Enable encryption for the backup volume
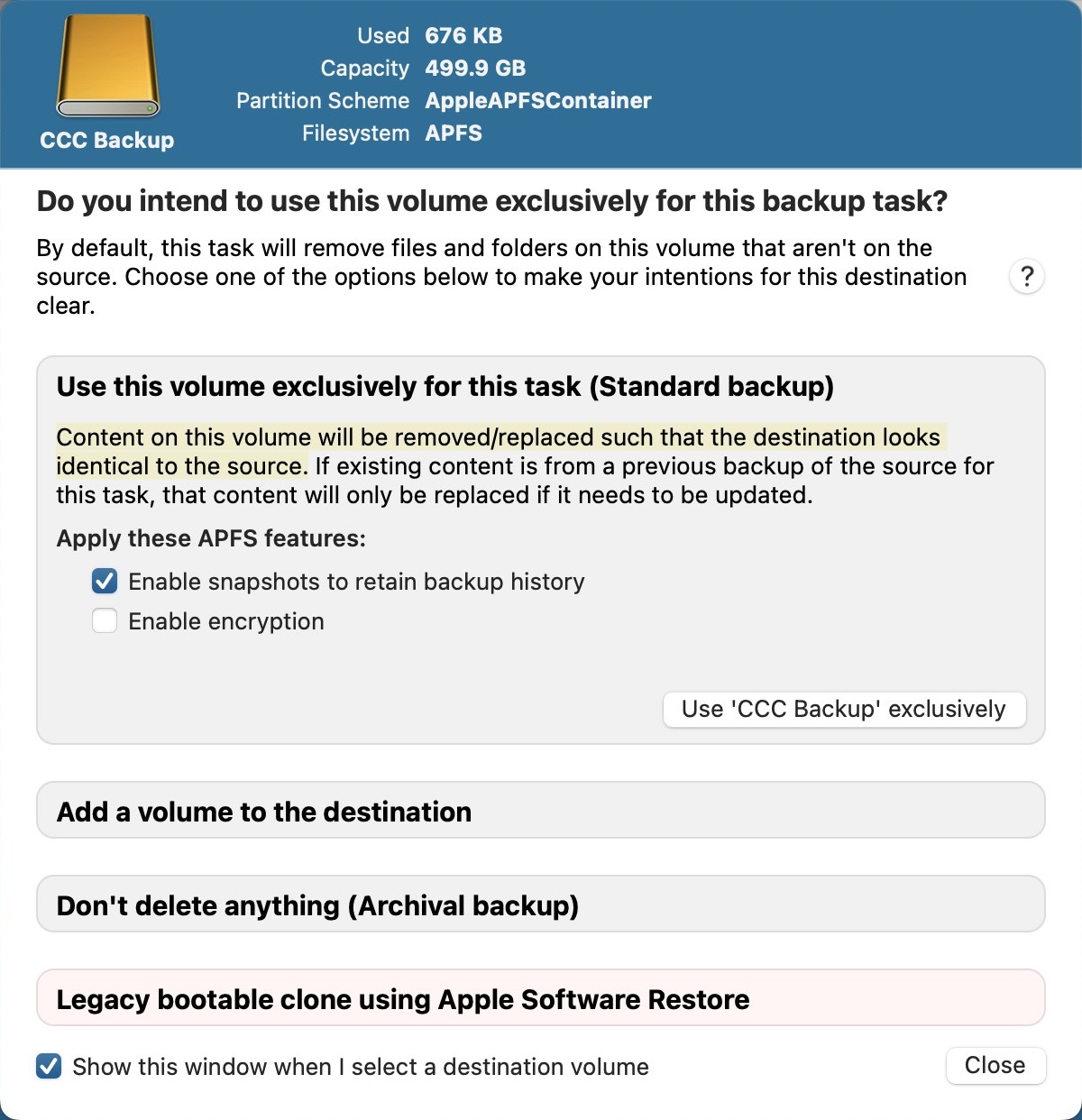The height and width of the screenshot is (1120, 1082). (104, 620)
